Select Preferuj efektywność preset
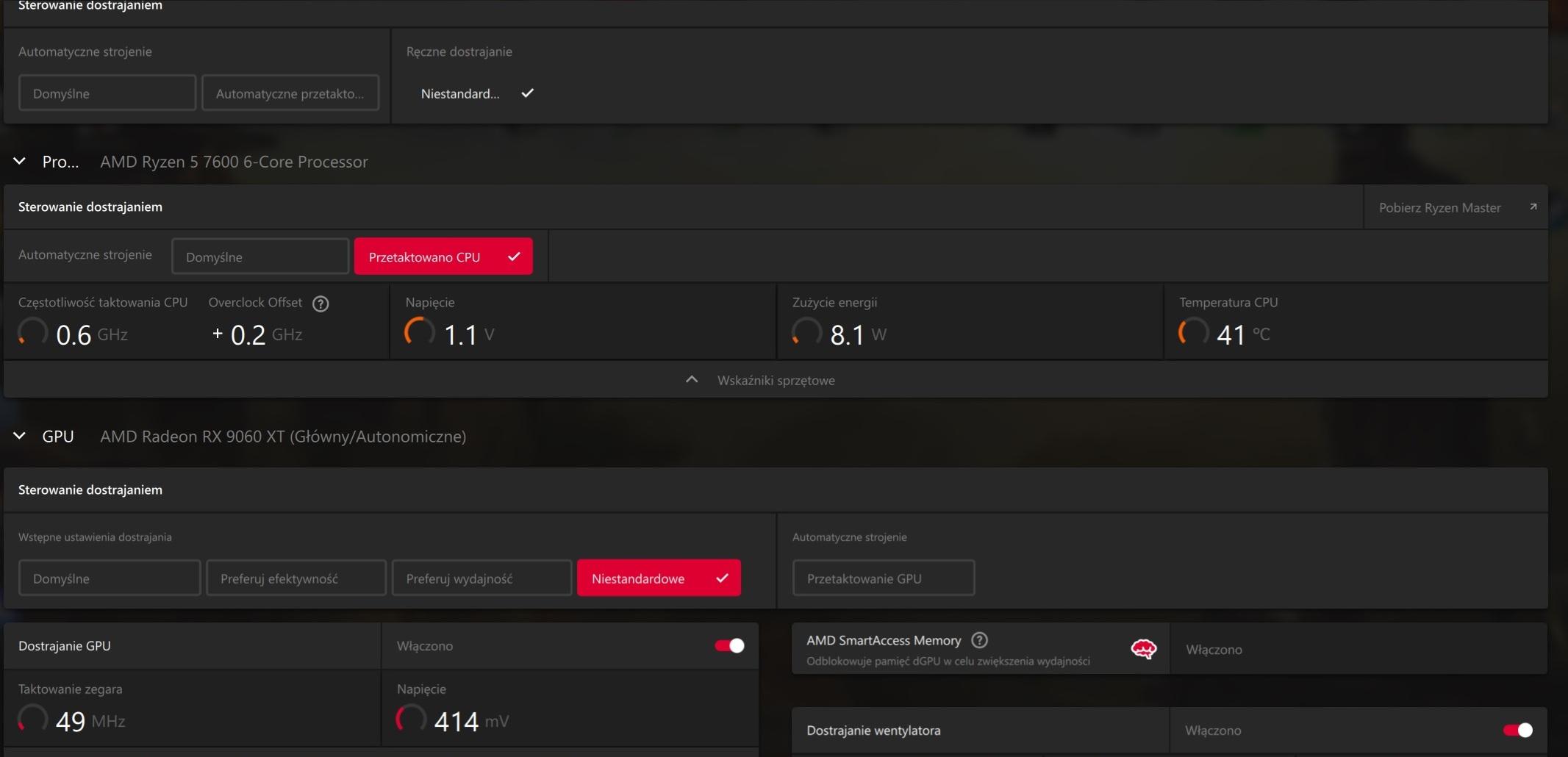 coord(296,578)
